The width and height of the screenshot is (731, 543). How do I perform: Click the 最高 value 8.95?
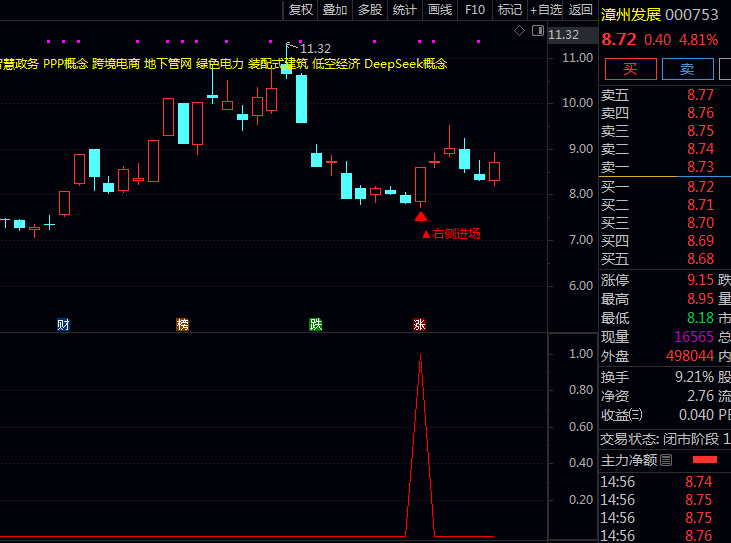pos(700,299)
